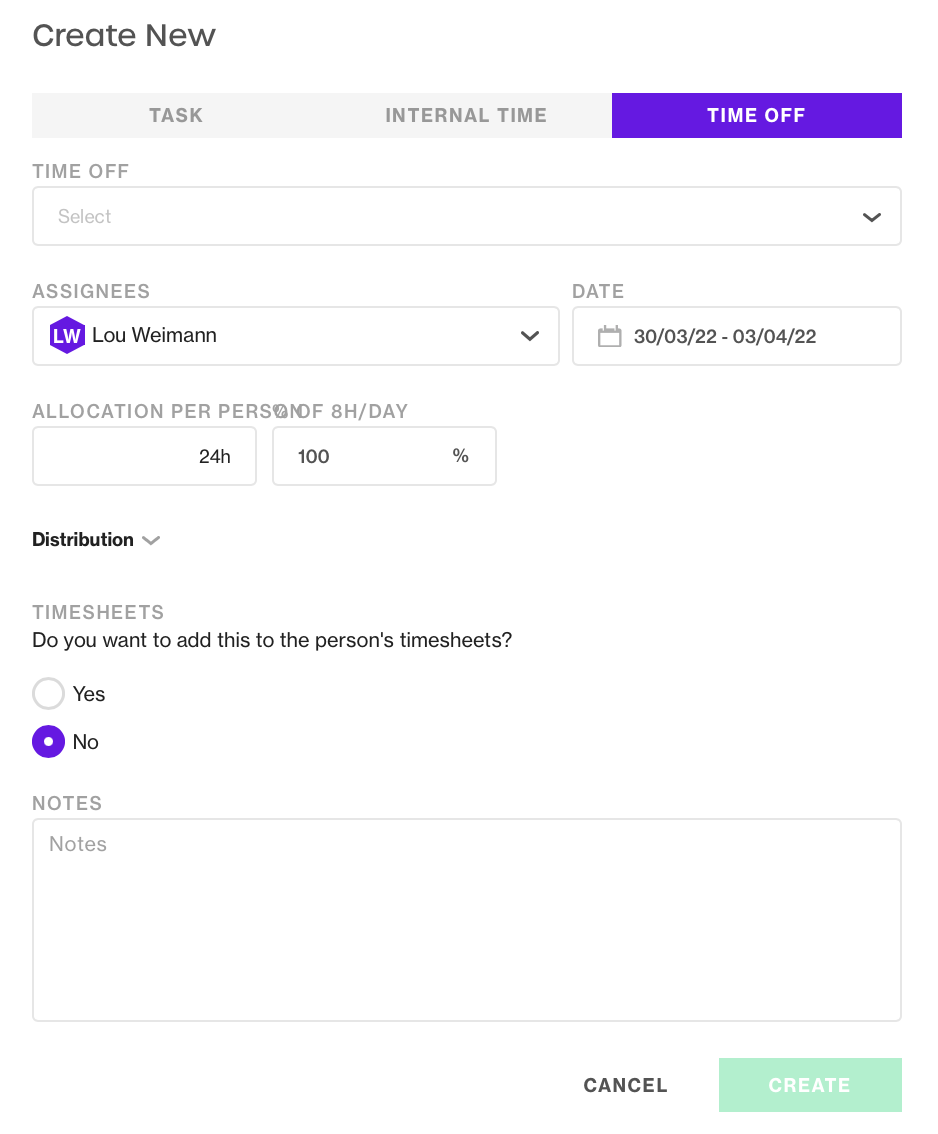This screenshot has height=1134, width=938.
Task: Click the Time Off select chevron arrow
Action: tap(871, 217)
